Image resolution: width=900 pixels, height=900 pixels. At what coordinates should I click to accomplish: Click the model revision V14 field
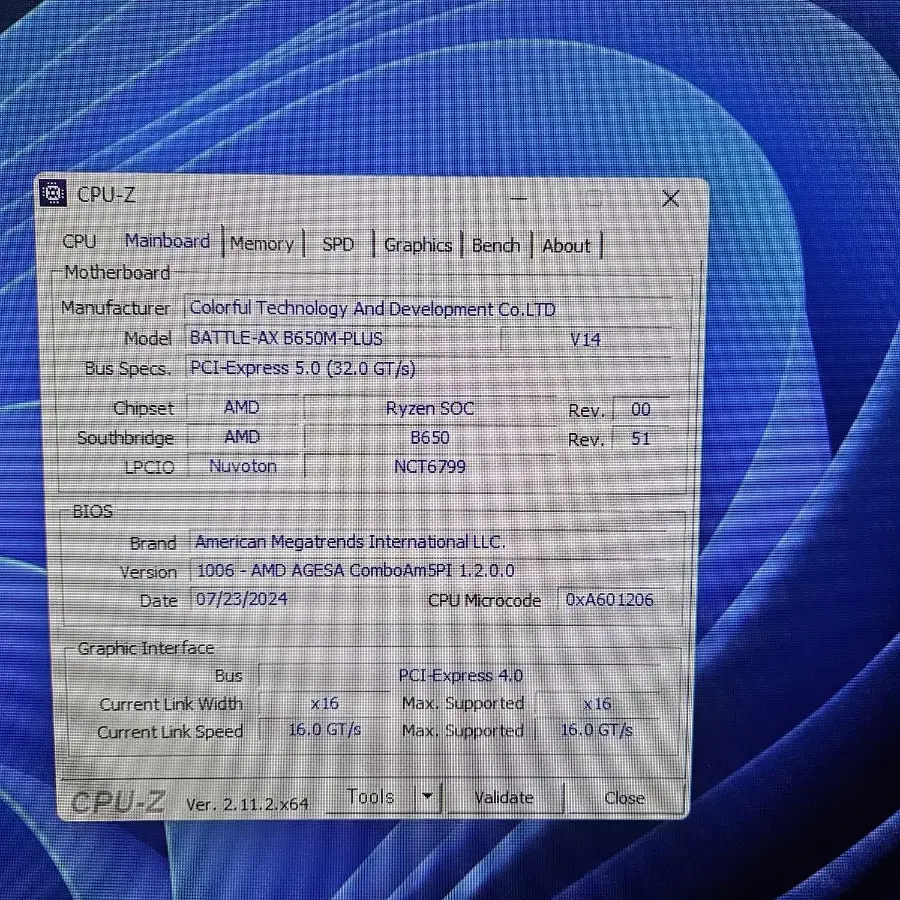pos(585,339)
